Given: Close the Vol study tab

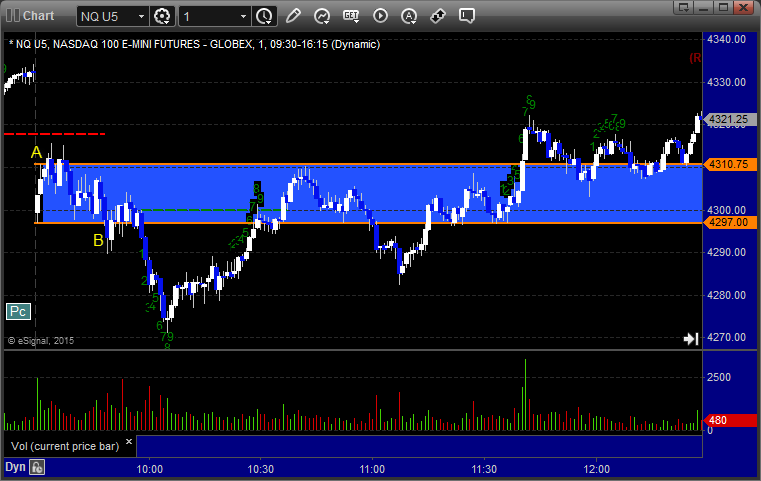Looking at the screenshot, I should point(129,442).
